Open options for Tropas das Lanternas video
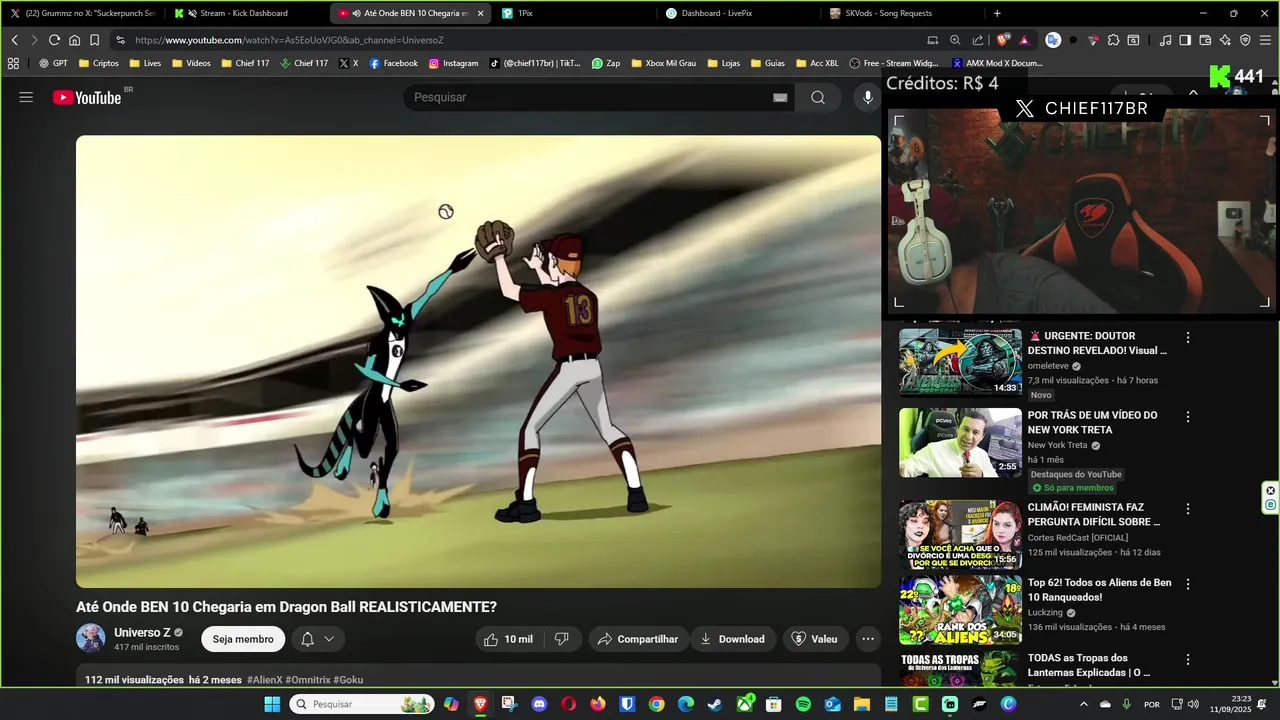Image resolution: width=1280 pixels, height=720 pixels. click(x=1188, y=660)
